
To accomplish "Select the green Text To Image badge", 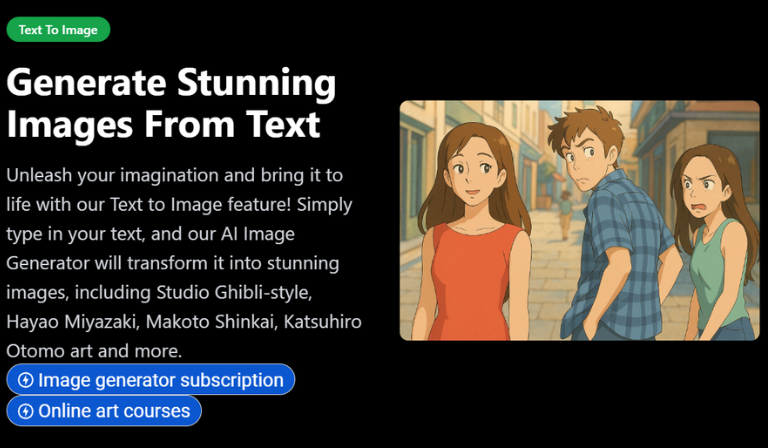I will coord(58,30).
